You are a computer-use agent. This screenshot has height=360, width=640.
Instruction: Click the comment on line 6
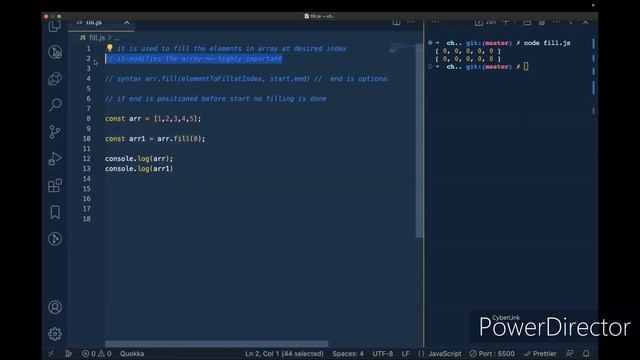point(216,99)
